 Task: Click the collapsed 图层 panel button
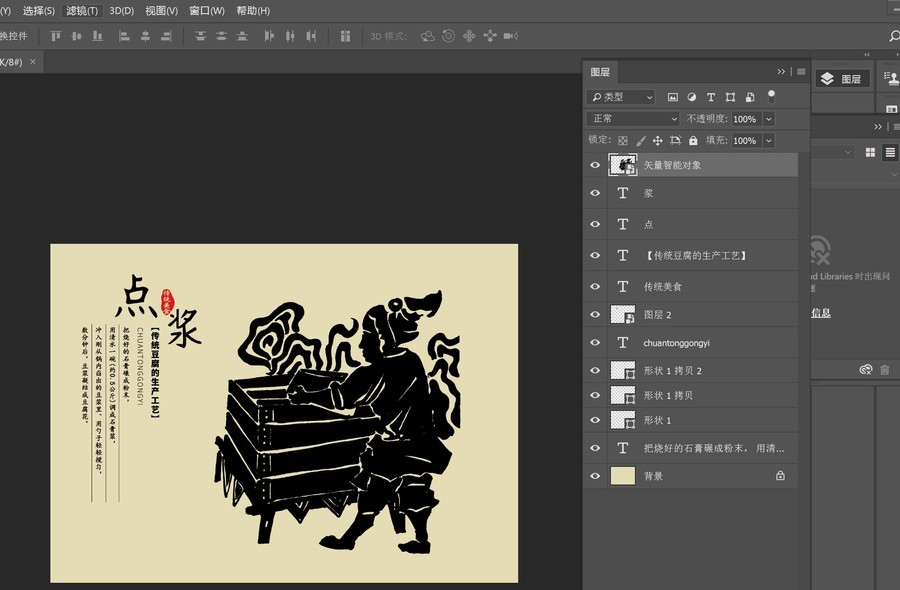(841, 79)
